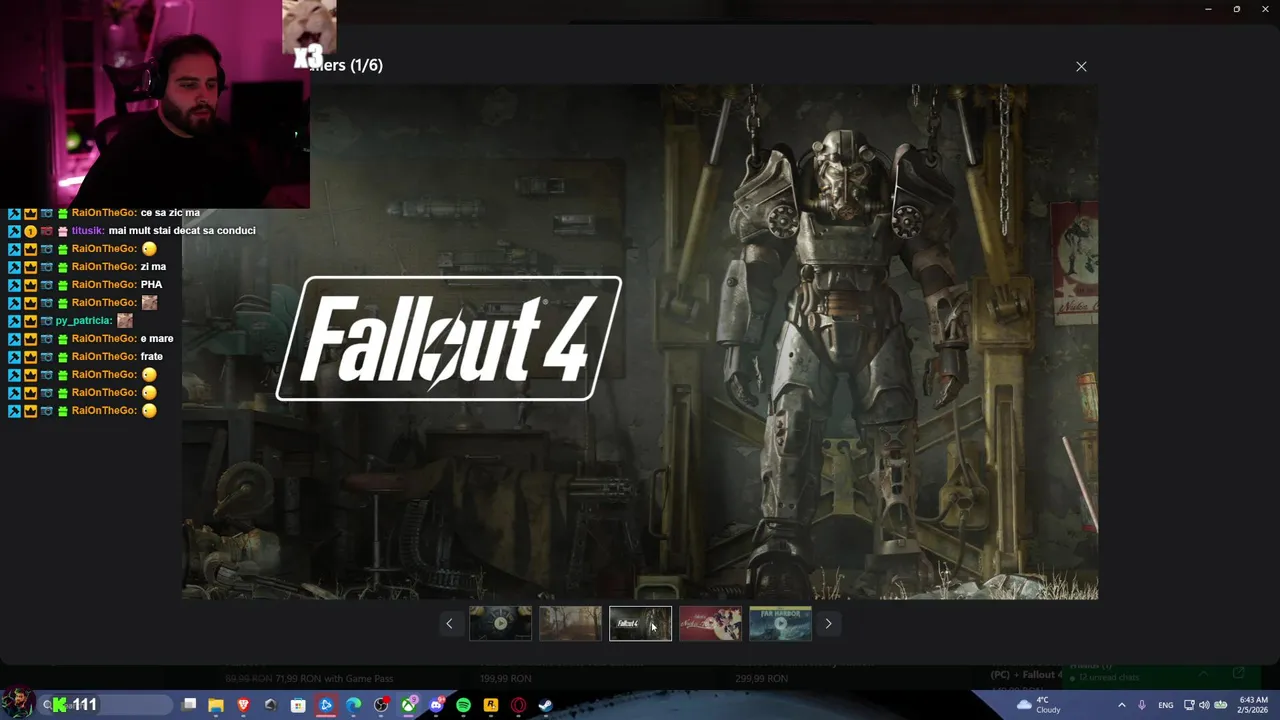Screen dimensions: 1280x720
Task: Click the red-highlighted active taskbar app icon
Action: [x=326, y=705]
